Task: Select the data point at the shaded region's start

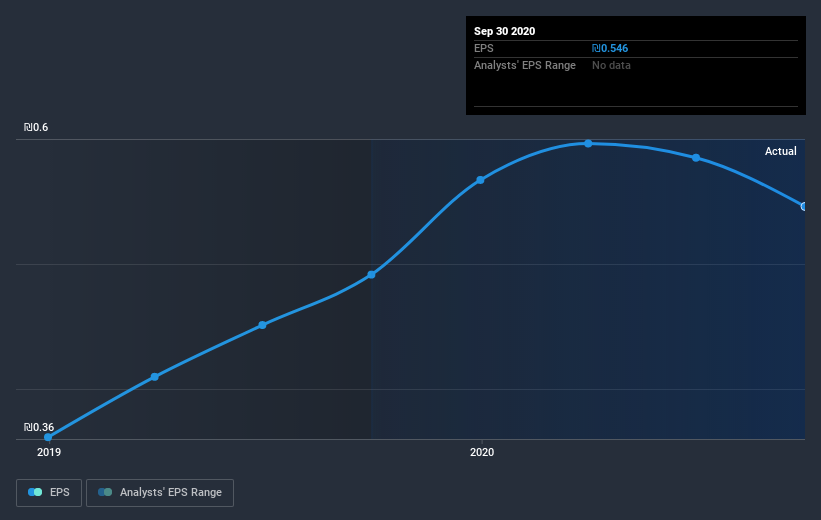Action: (x=371, y=274)
